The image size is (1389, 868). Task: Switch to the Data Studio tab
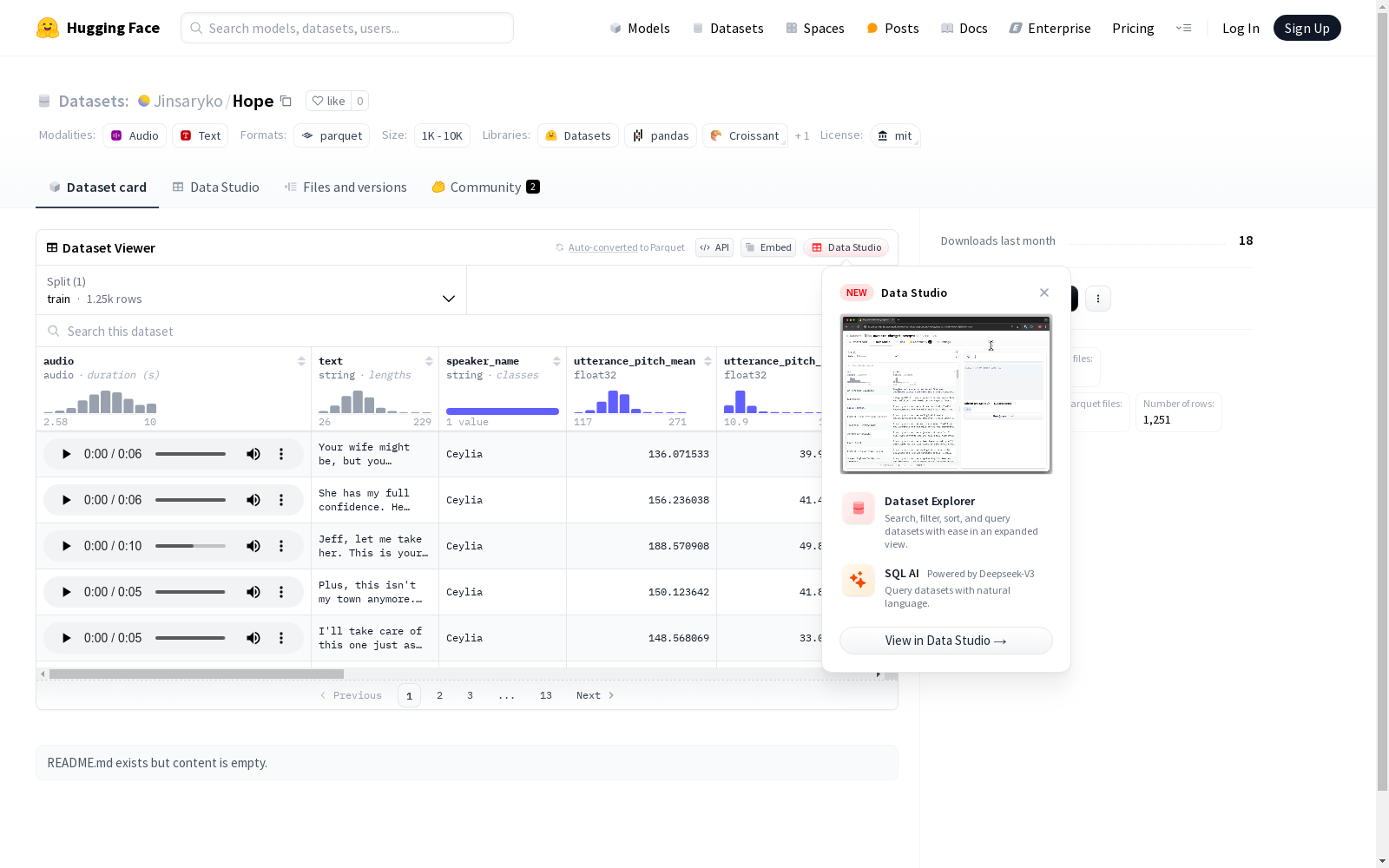tap(215, 187)
